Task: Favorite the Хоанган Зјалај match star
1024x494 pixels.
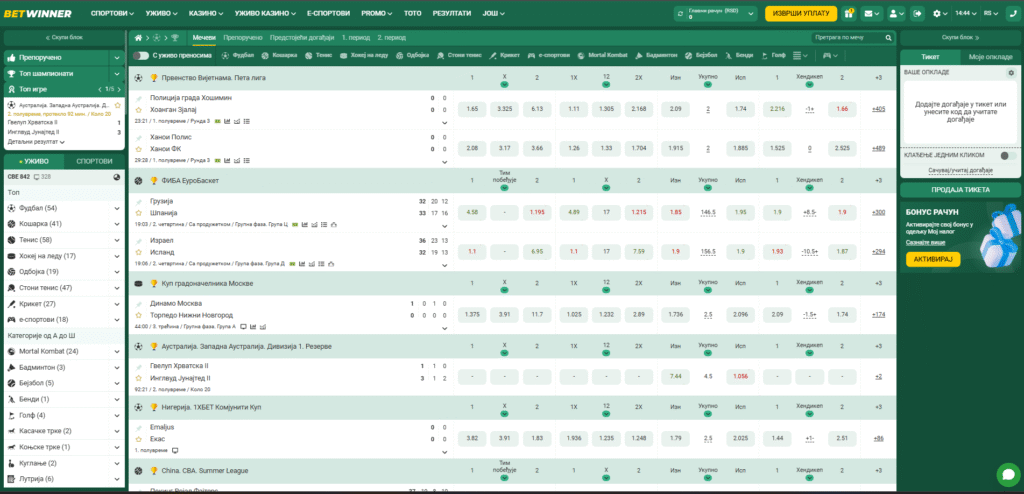Action: coord(138,110)
